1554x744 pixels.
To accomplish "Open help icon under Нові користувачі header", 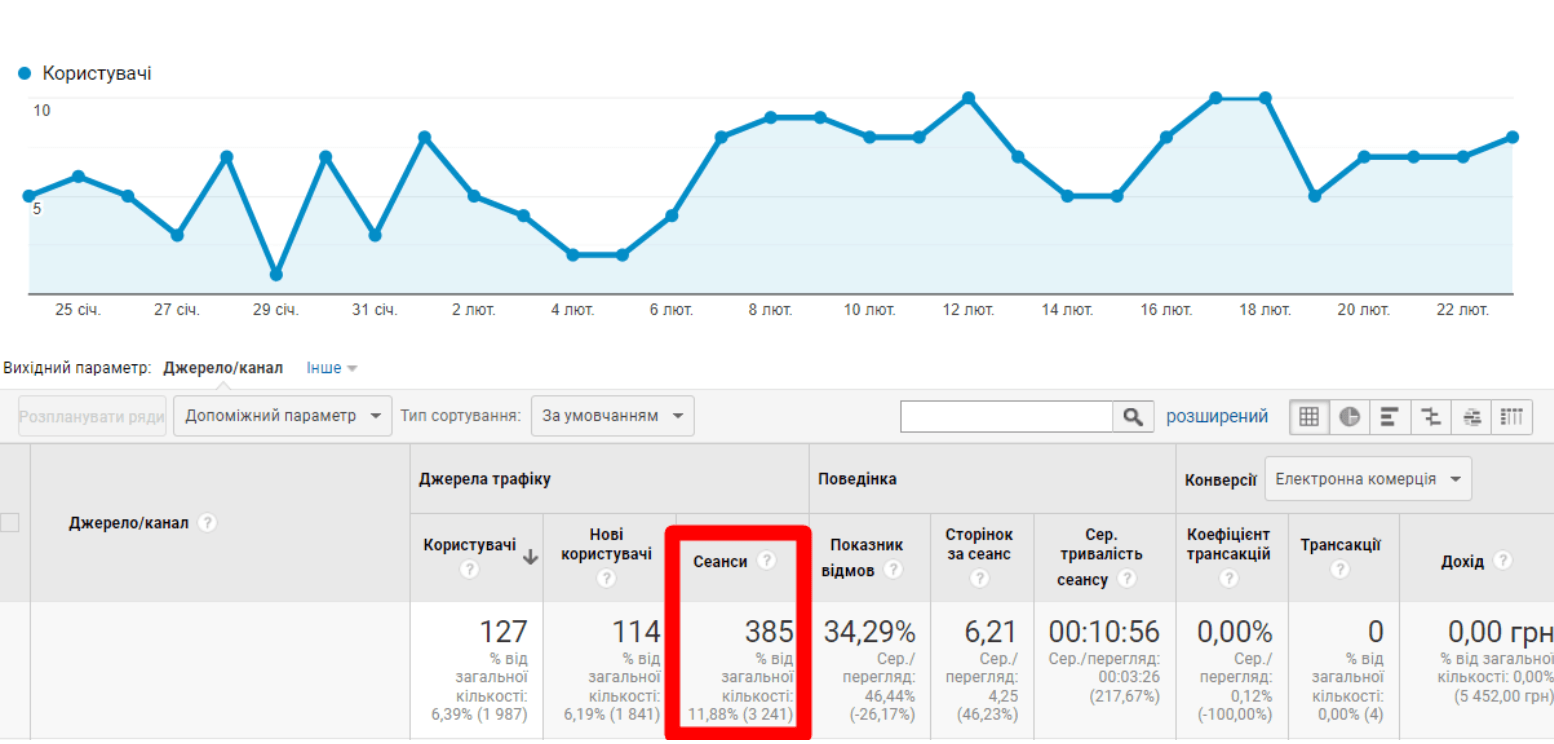I will 606,578.
